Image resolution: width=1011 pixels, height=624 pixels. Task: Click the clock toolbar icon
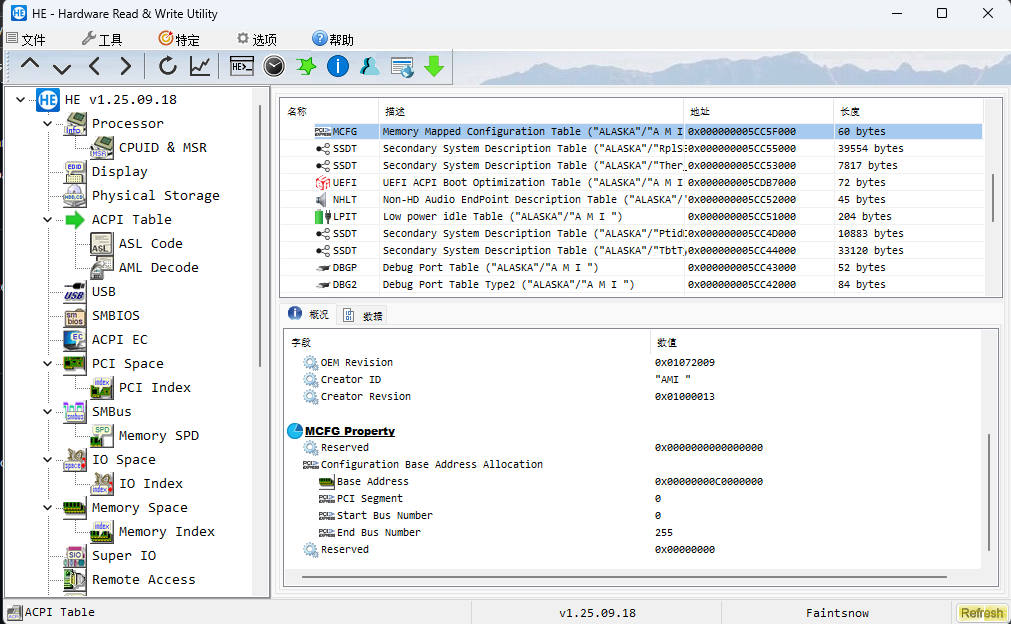coord(274,66)
